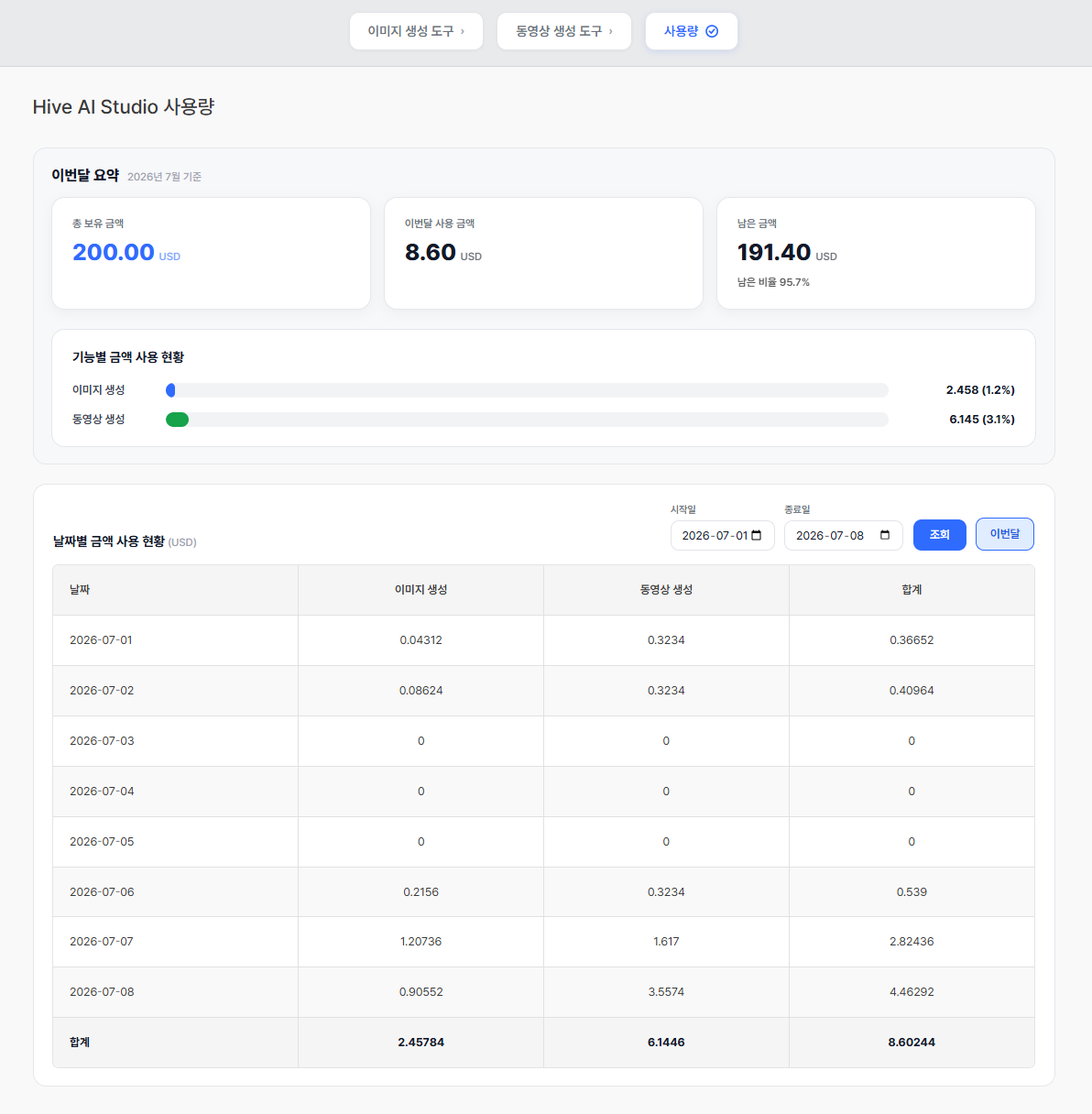Screen dimensions: 1092x1114
Task: Select the 2026-07-02 date row cell
Action: tap(175, 691)
